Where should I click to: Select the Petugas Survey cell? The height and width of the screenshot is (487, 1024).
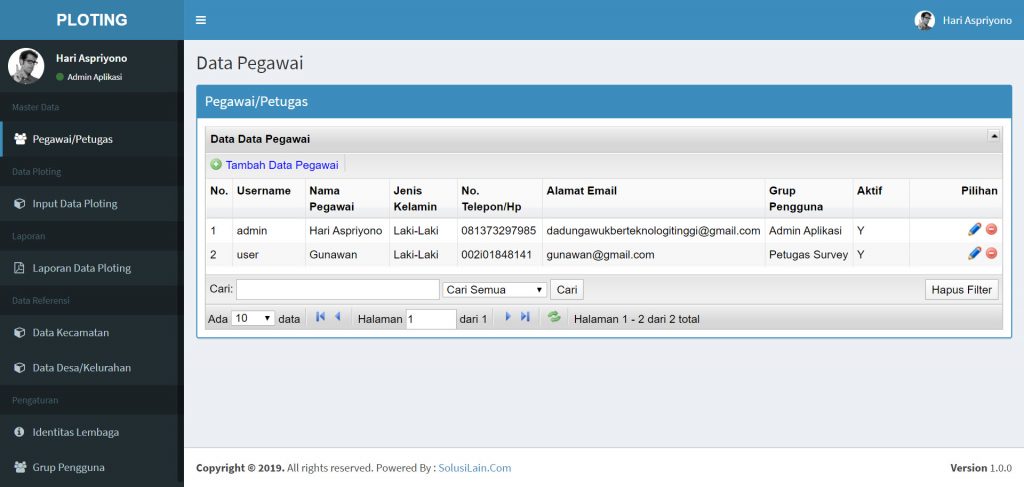[x=808, y=255]
